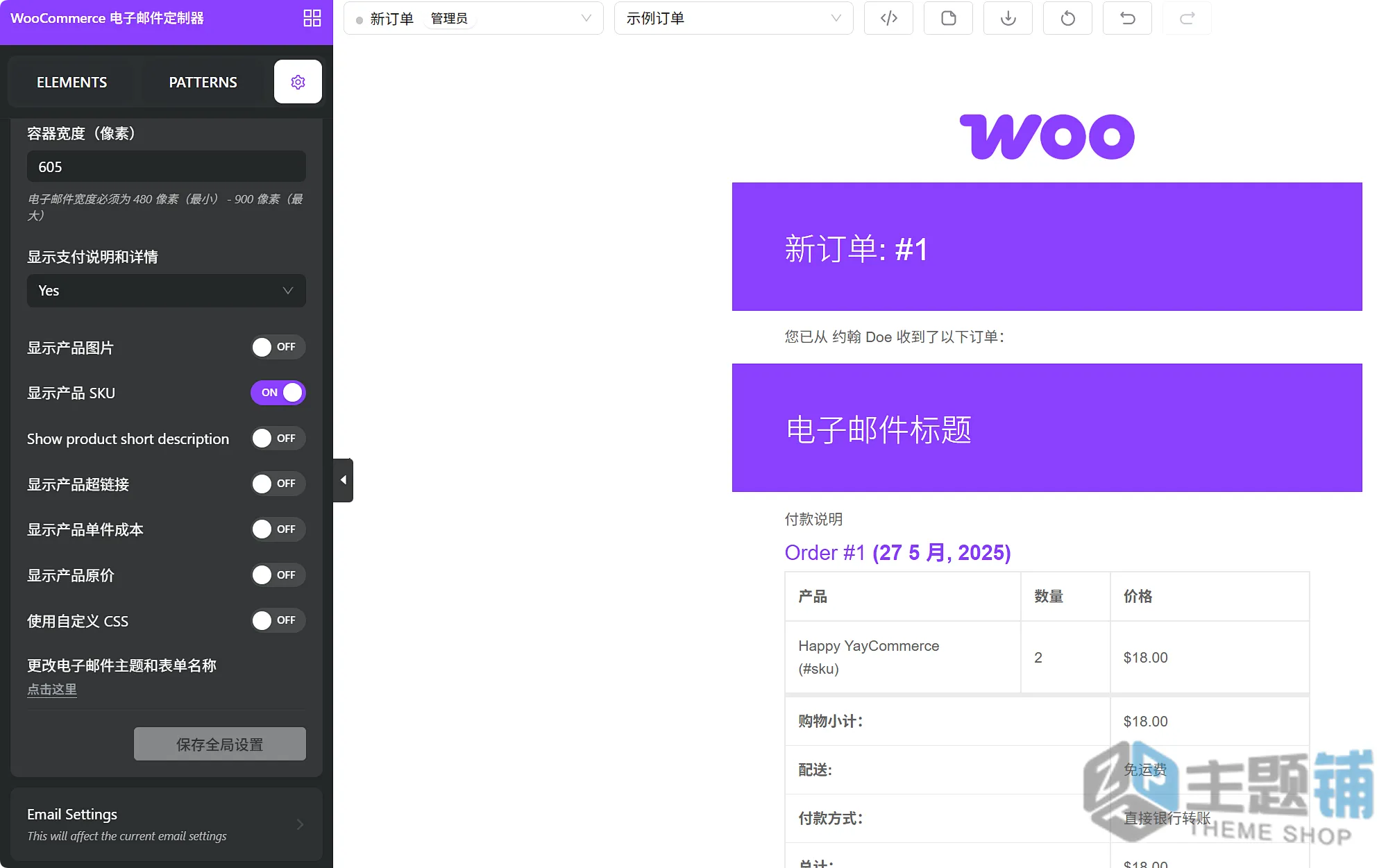Select the 电子邮件标题 purple block
Viewport: 1395px width, 868px height.
point(1047,428)
